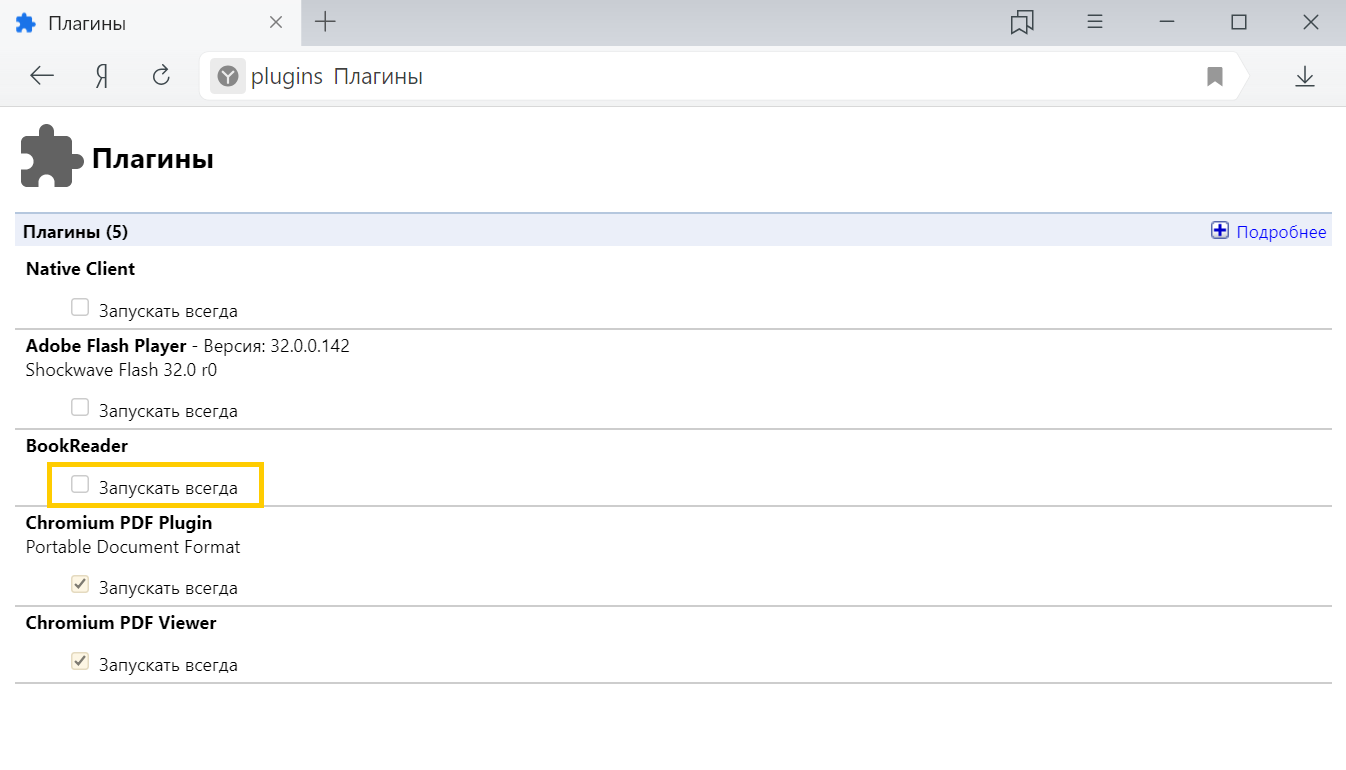Viewport: 1346px width, 770px height.
Task: Click the blue puzzle favicon on the tab
Action: pyautogui.click(x=25, y=23)
